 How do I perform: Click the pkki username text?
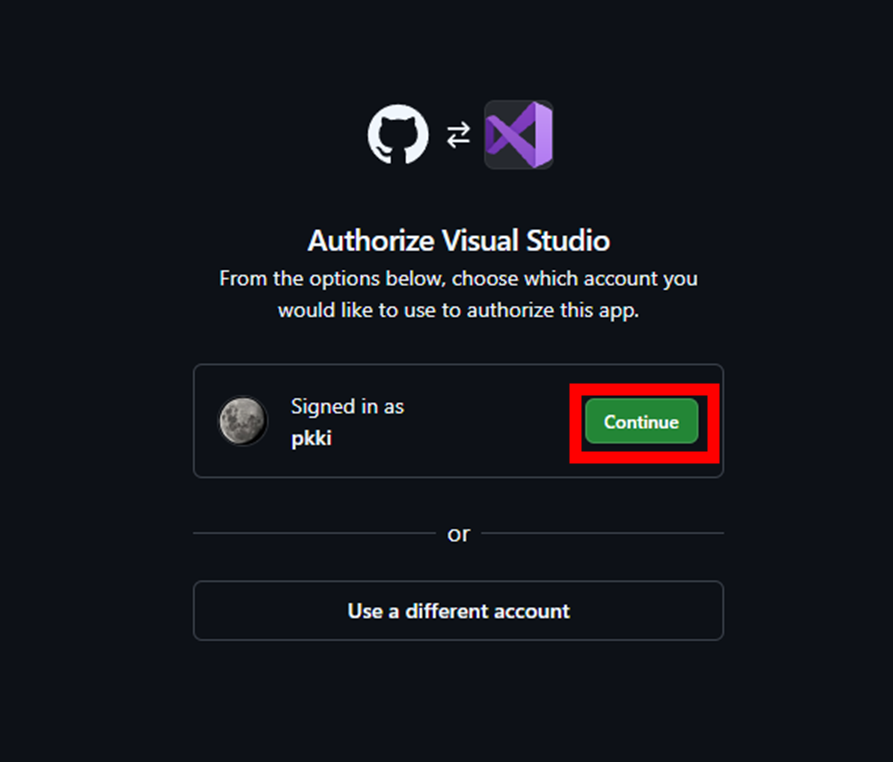point(310,437)
